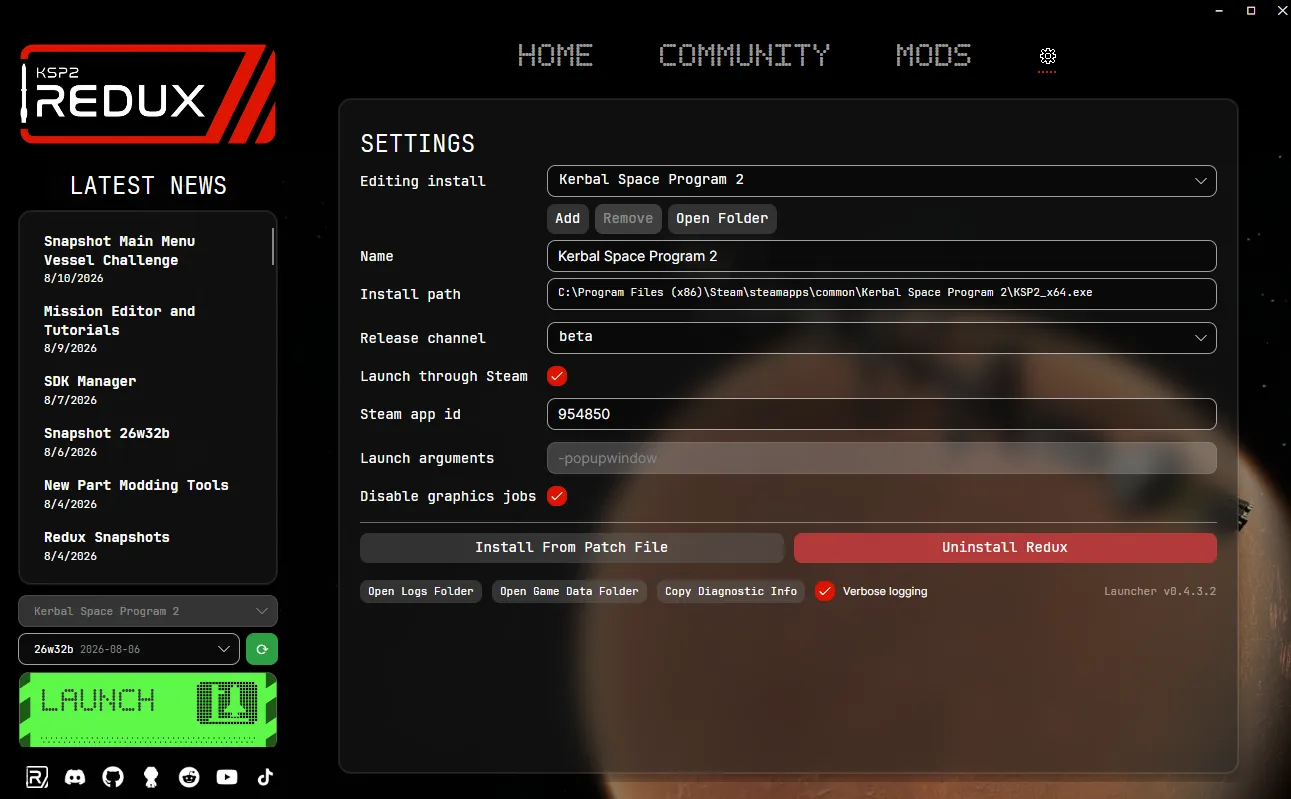Open the TikTok icon link

tap(265, 777)
